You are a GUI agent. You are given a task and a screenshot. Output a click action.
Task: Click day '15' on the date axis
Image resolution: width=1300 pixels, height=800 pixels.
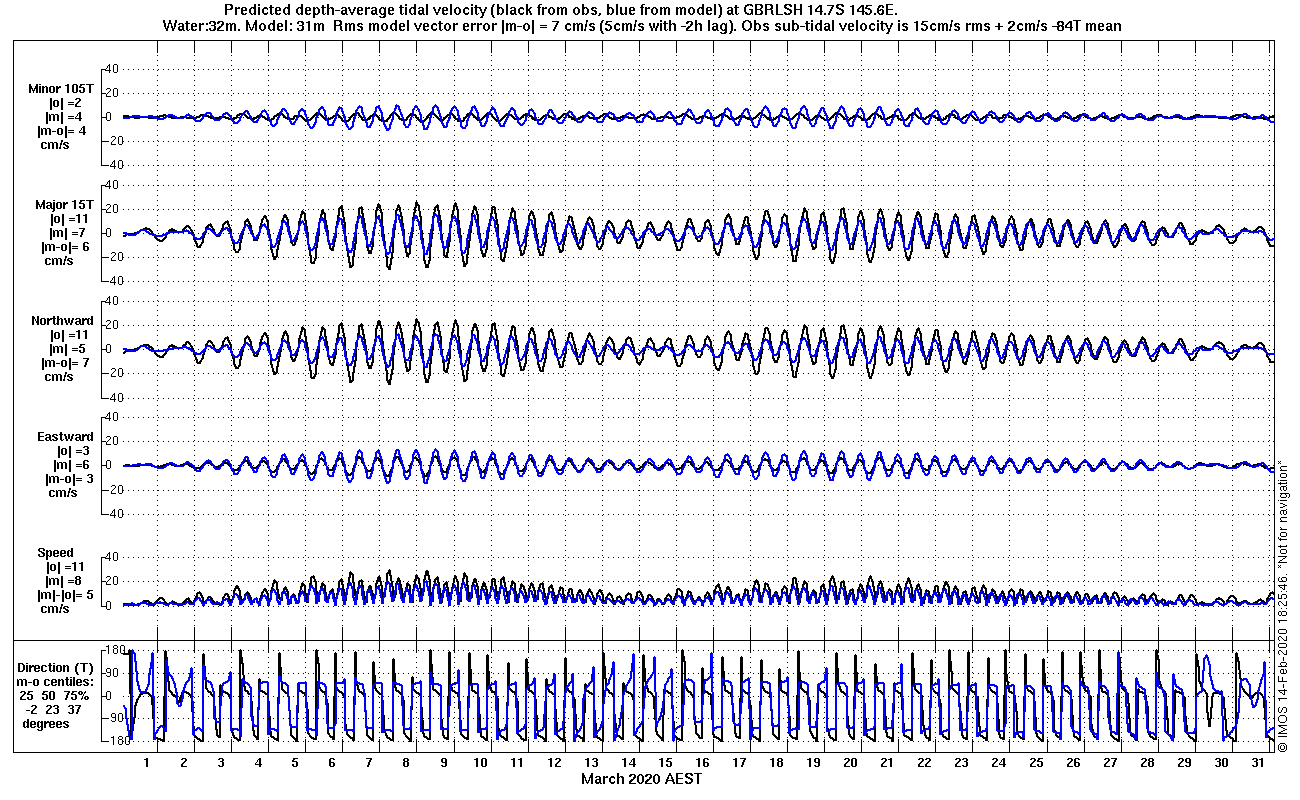pyautogui.click(x=665, y=763)
